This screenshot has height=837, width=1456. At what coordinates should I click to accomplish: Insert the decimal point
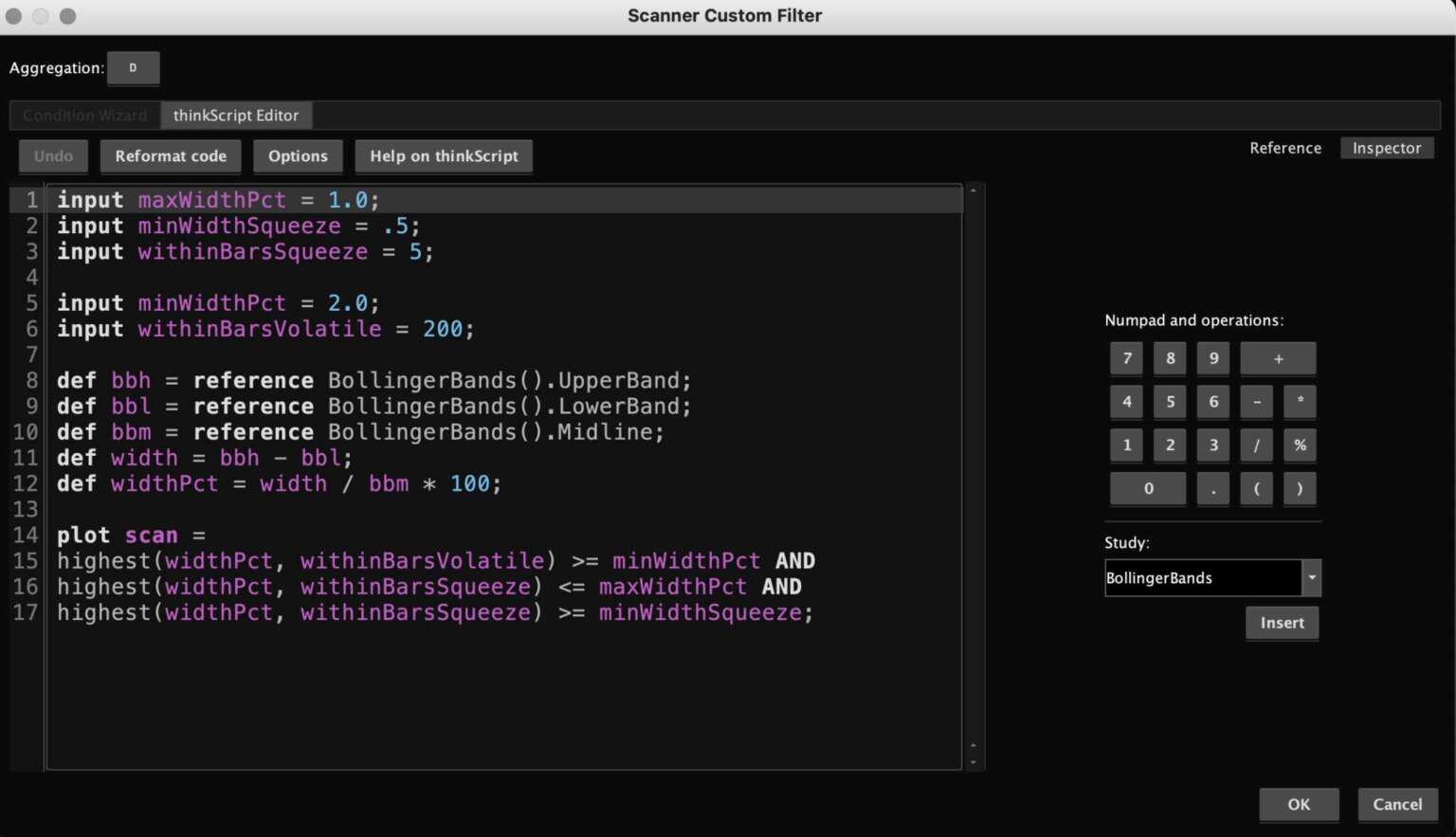1213,489
